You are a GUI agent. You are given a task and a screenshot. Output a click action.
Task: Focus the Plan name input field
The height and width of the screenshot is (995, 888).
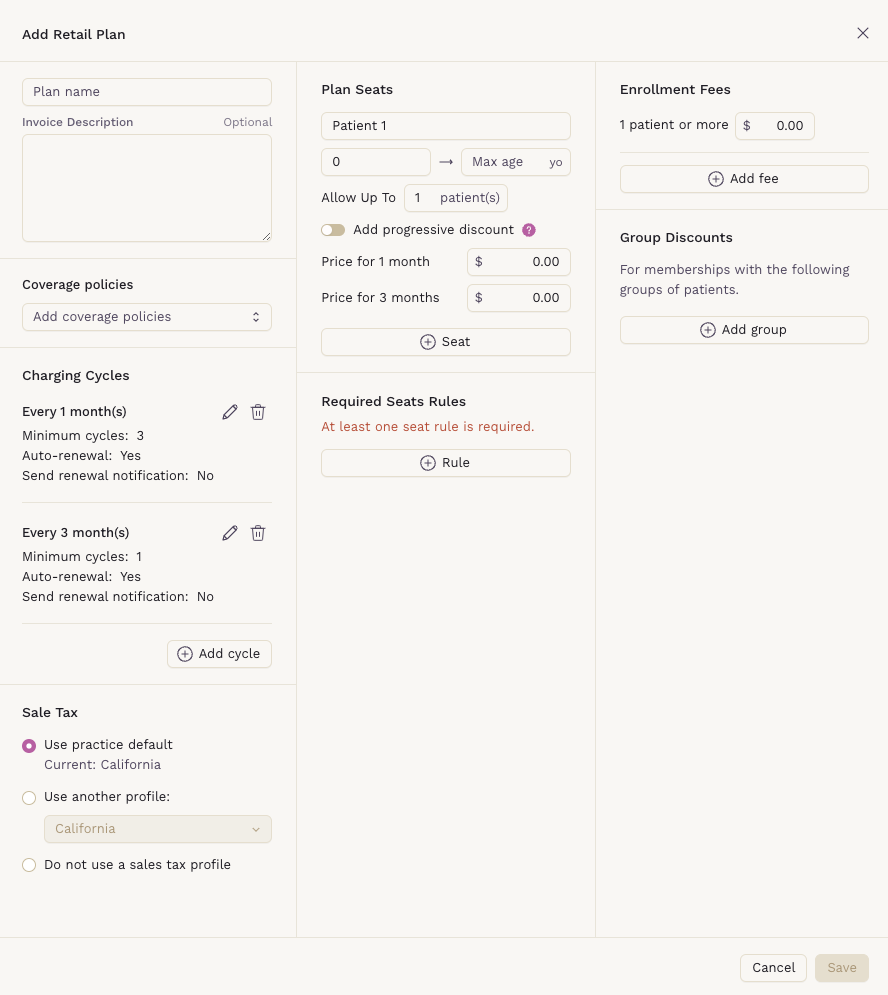[147, 92]
